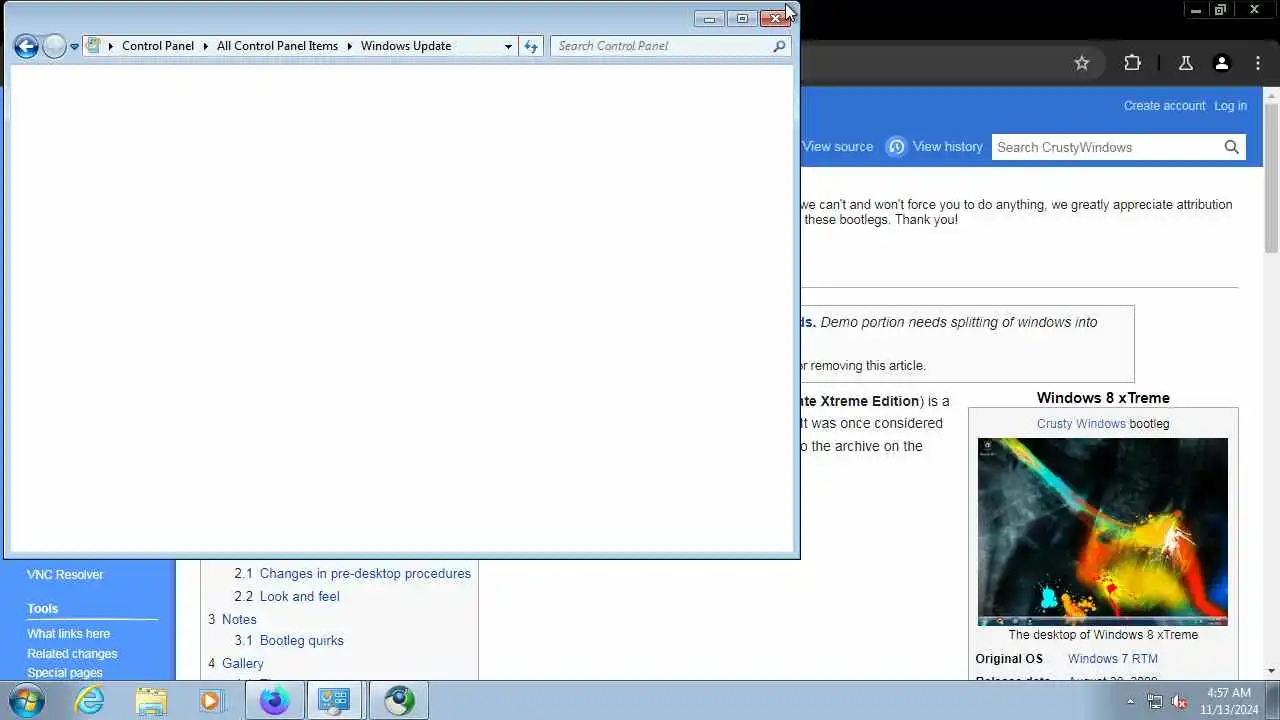Open Windows Explorer folder on taskbar
This screenshot has width=1280, height=720.
pyautogui.click(x=151, y=701)
